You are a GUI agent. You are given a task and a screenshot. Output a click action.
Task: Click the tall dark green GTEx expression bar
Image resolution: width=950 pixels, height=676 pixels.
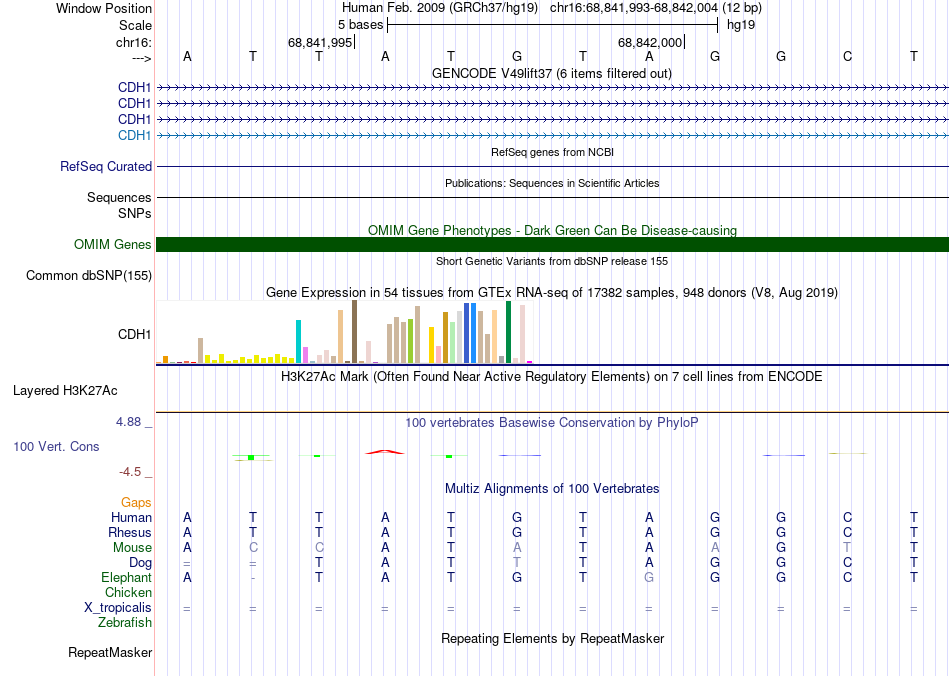click(509, 331)
